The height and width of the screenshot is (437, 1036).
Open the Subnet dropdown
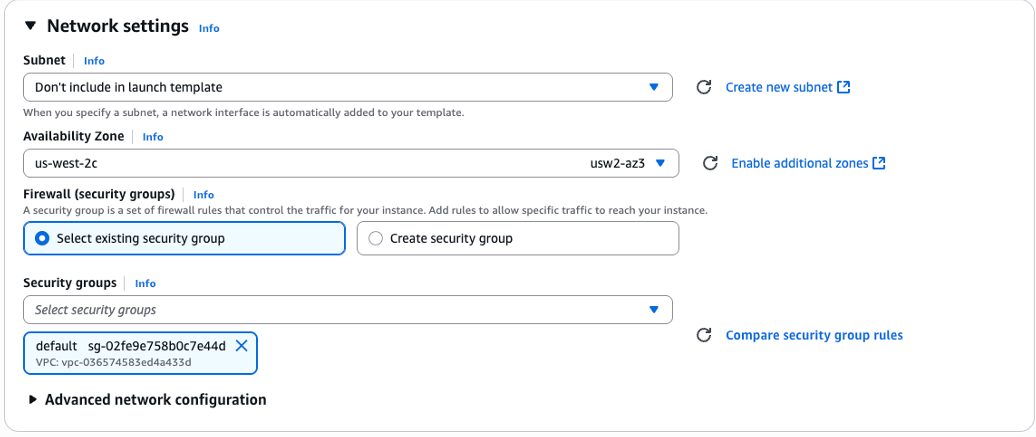(x=347, y=88)
